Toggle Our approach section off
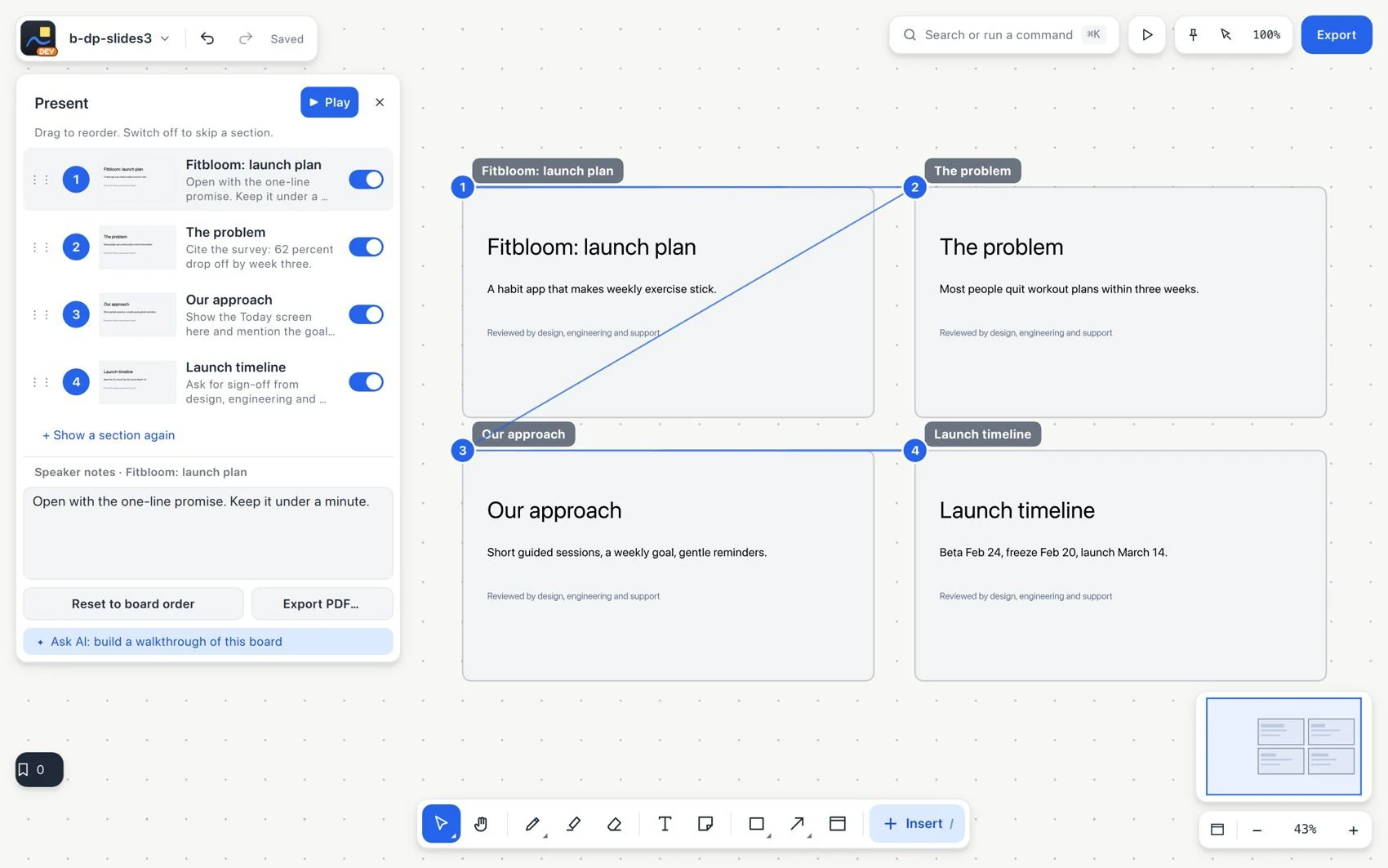This screenshot has width=1388, height=868. pyautogui.click(x=366, y=314)
